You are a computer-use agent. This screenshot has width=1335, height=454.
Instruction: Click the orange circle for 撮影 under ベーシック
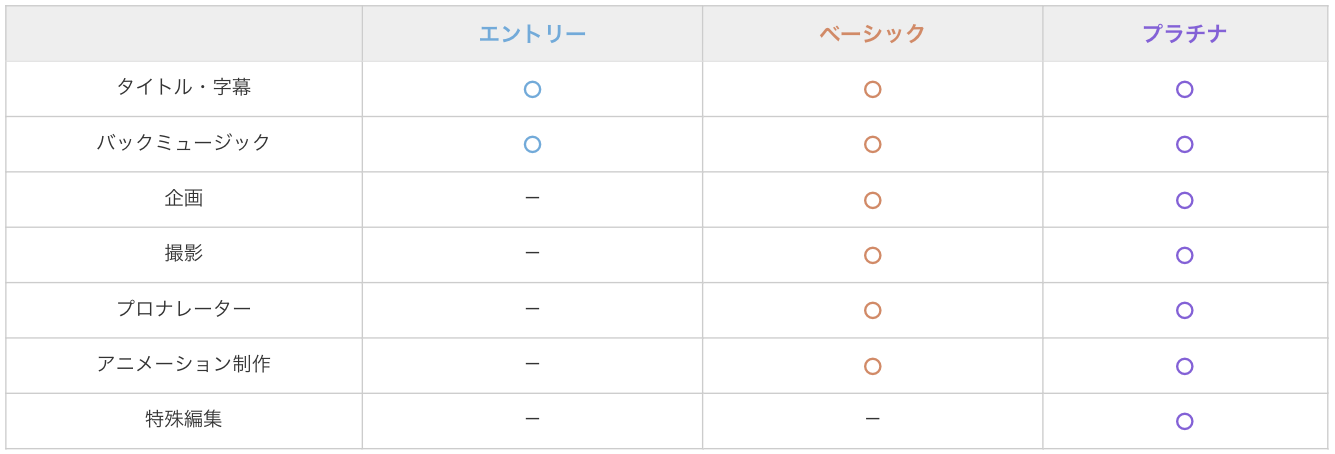[x=872, y=255]
